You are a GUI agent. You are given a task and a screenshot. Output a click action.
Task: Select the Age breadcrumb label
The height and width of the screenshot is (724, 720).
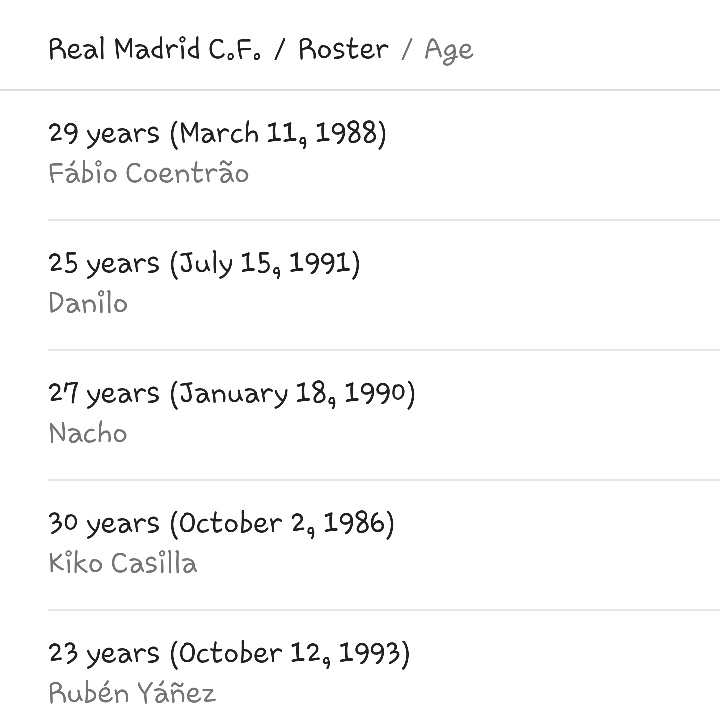click(448, 50)
